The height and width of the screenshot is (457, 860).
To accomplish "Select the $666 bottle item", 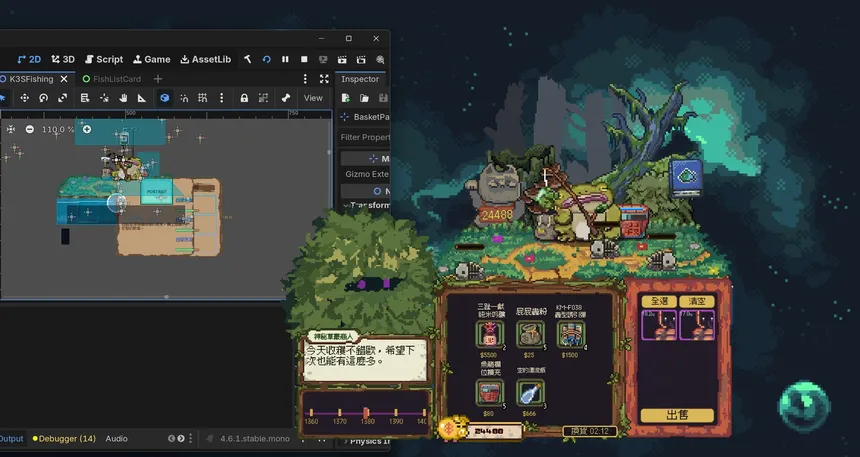I will [x=530, y=392].
